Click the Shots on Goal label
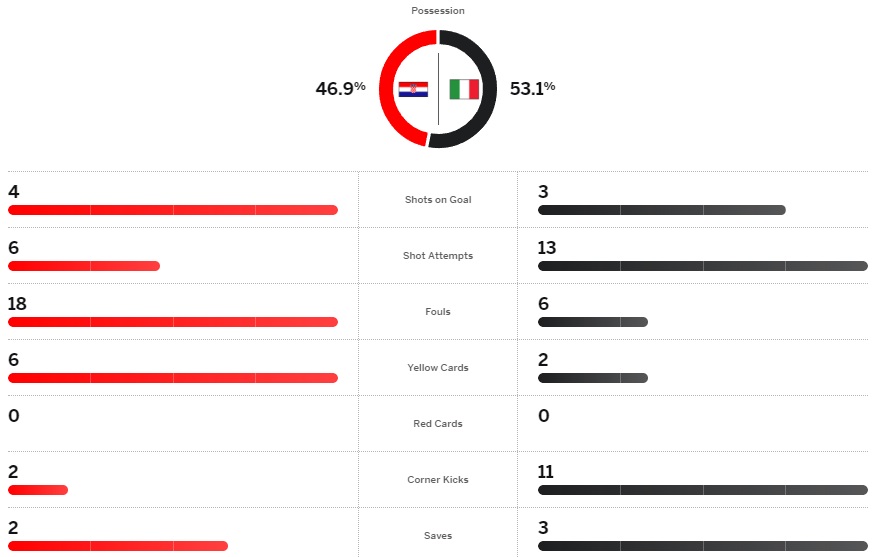Screen dimensions: 882x557 (438, 200)
